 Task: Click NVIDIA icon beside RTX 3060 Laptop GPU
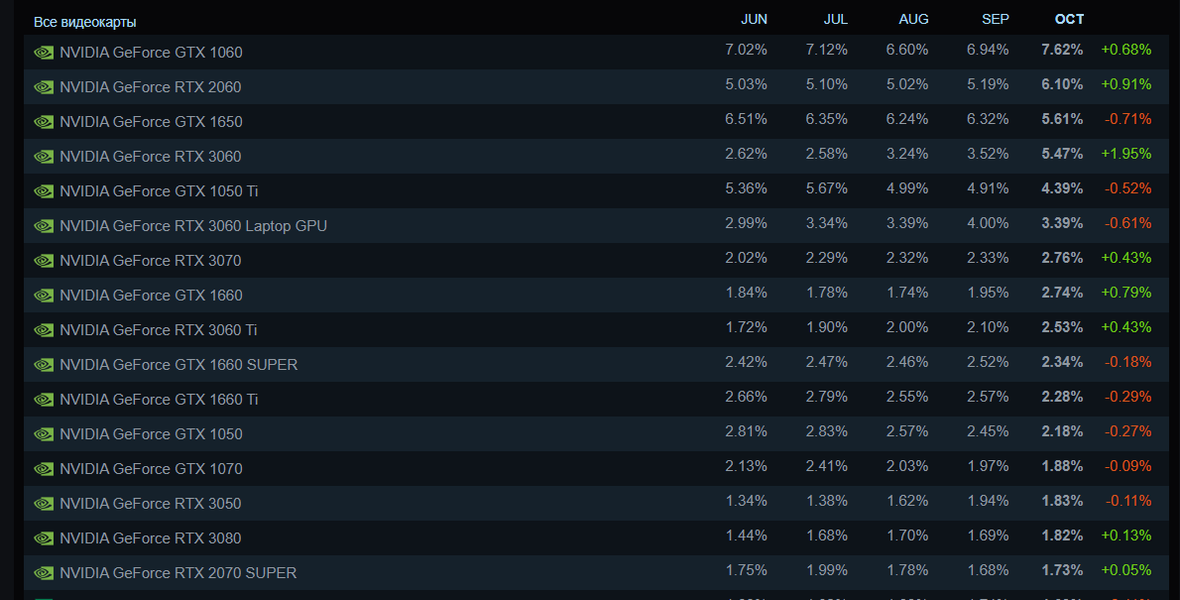tap(43, 226)
